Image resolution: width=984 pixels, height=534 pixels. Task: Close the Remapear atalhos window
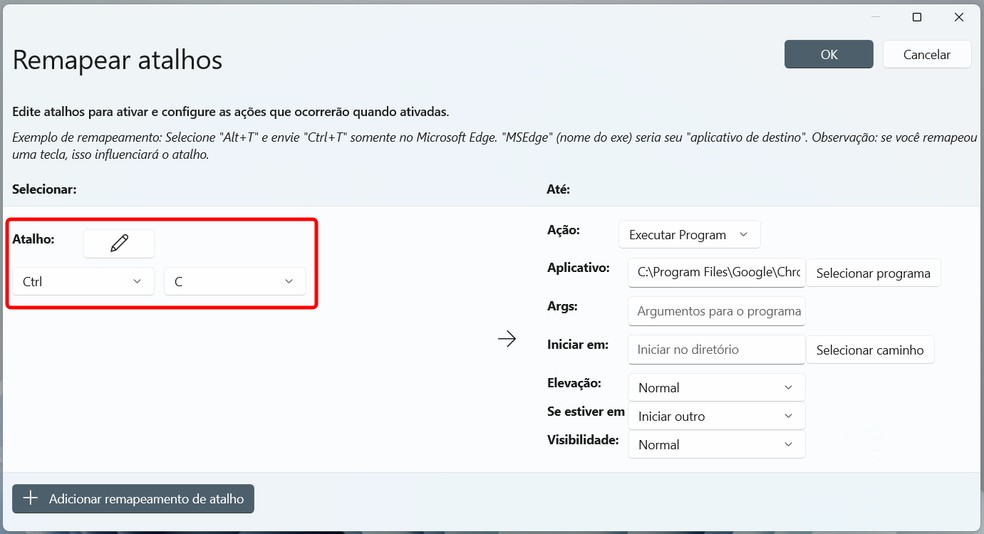tap(959, 17)
